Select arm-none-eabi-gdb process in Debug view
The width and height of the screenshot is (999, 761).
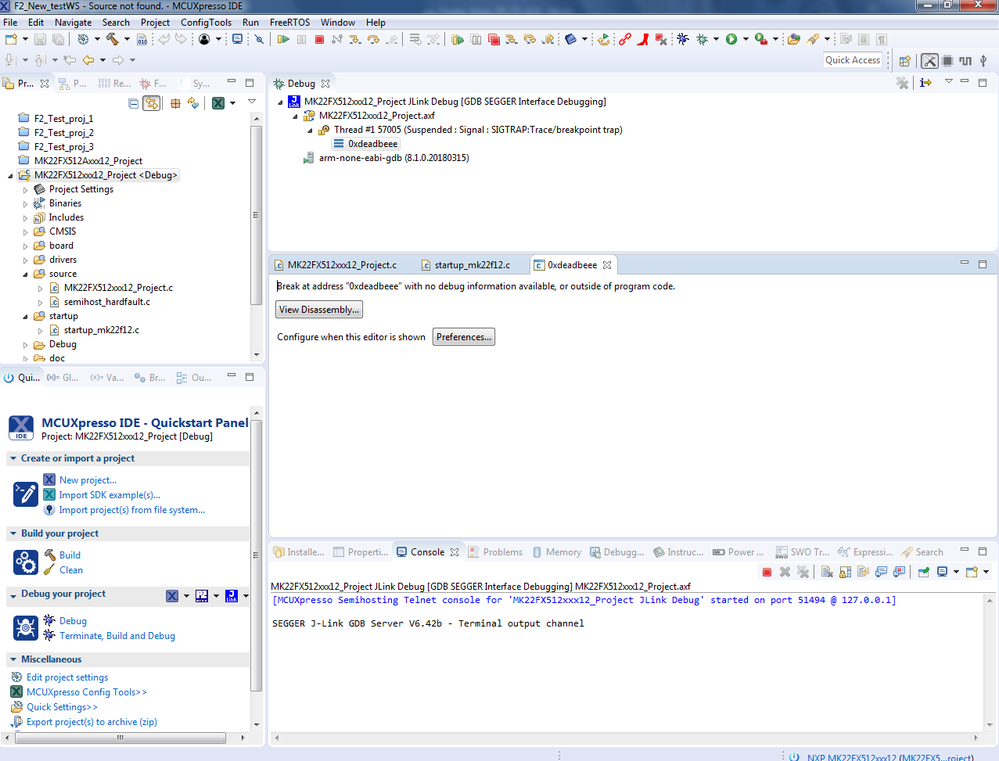click(394, 158)
